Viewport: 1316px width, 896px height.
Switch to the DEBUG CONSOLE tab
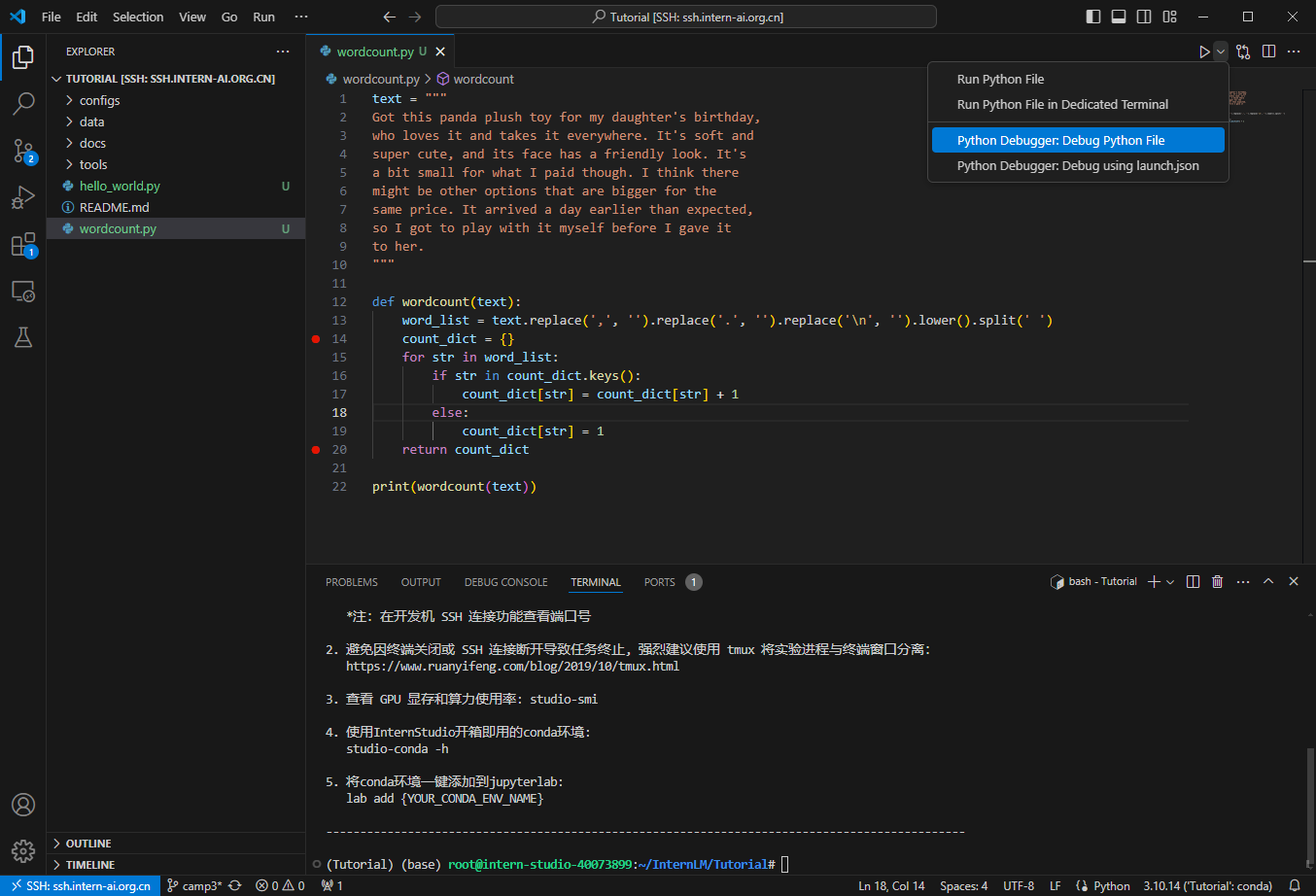(x=506, y=582)
